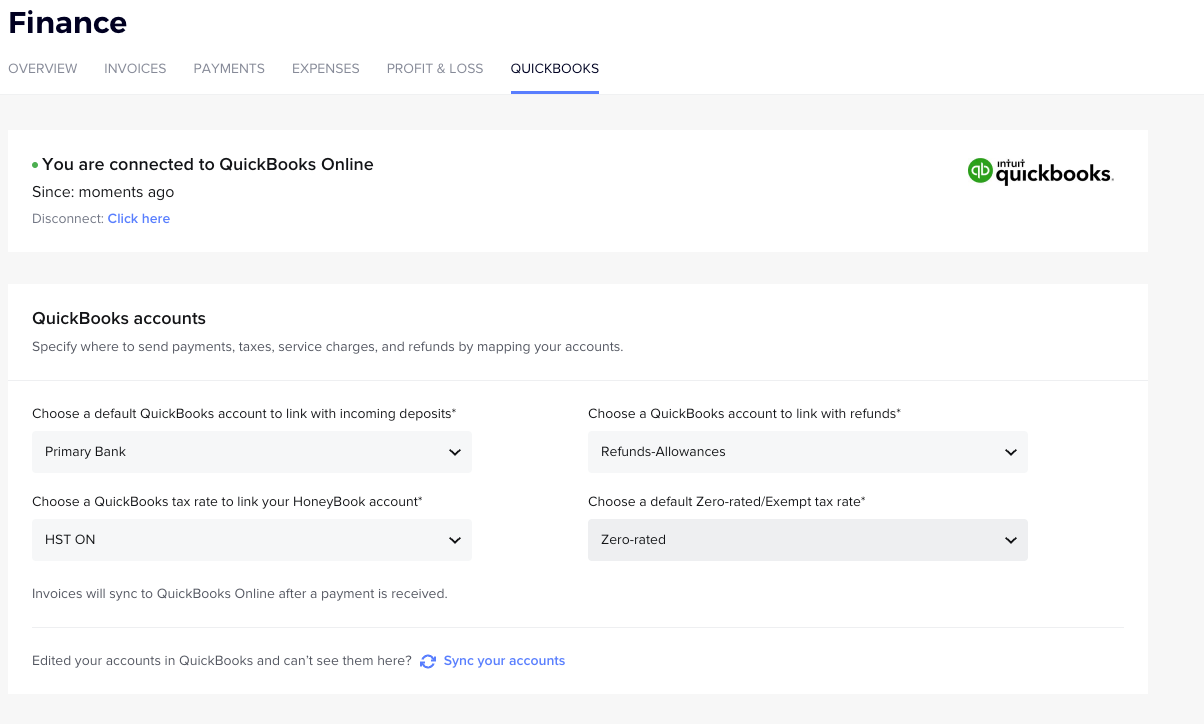Image resolution: width=1204 pixels, height=724 pixels.
Task: Open the Refunds-Allowances account dropdown
Action: (x=808, y=452)
